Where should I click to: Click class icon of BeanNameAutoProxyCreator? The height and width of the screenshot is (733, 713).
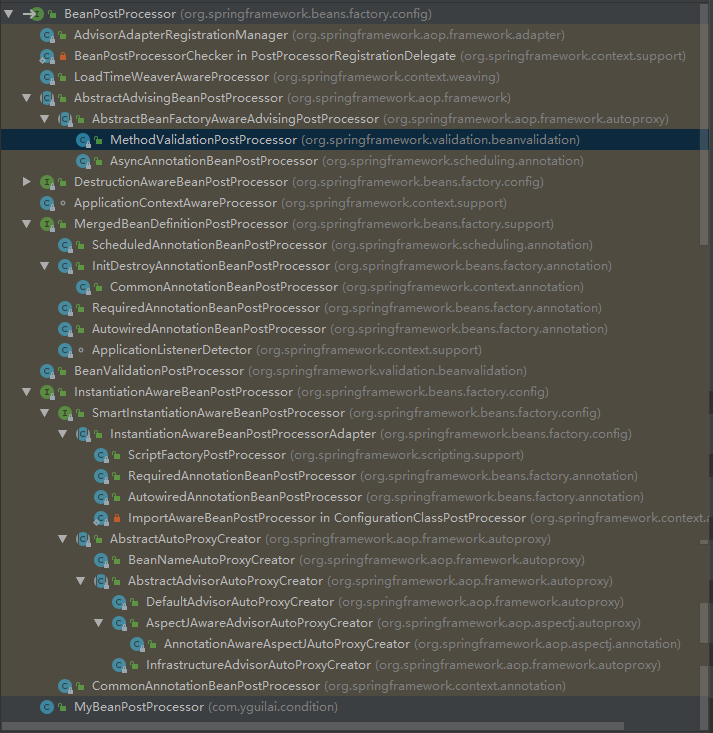coord(101,560)
